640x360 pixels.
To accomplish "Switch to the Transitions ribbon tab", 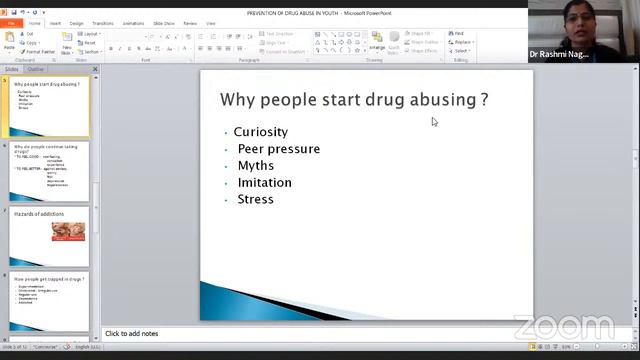I will point(103,24).
